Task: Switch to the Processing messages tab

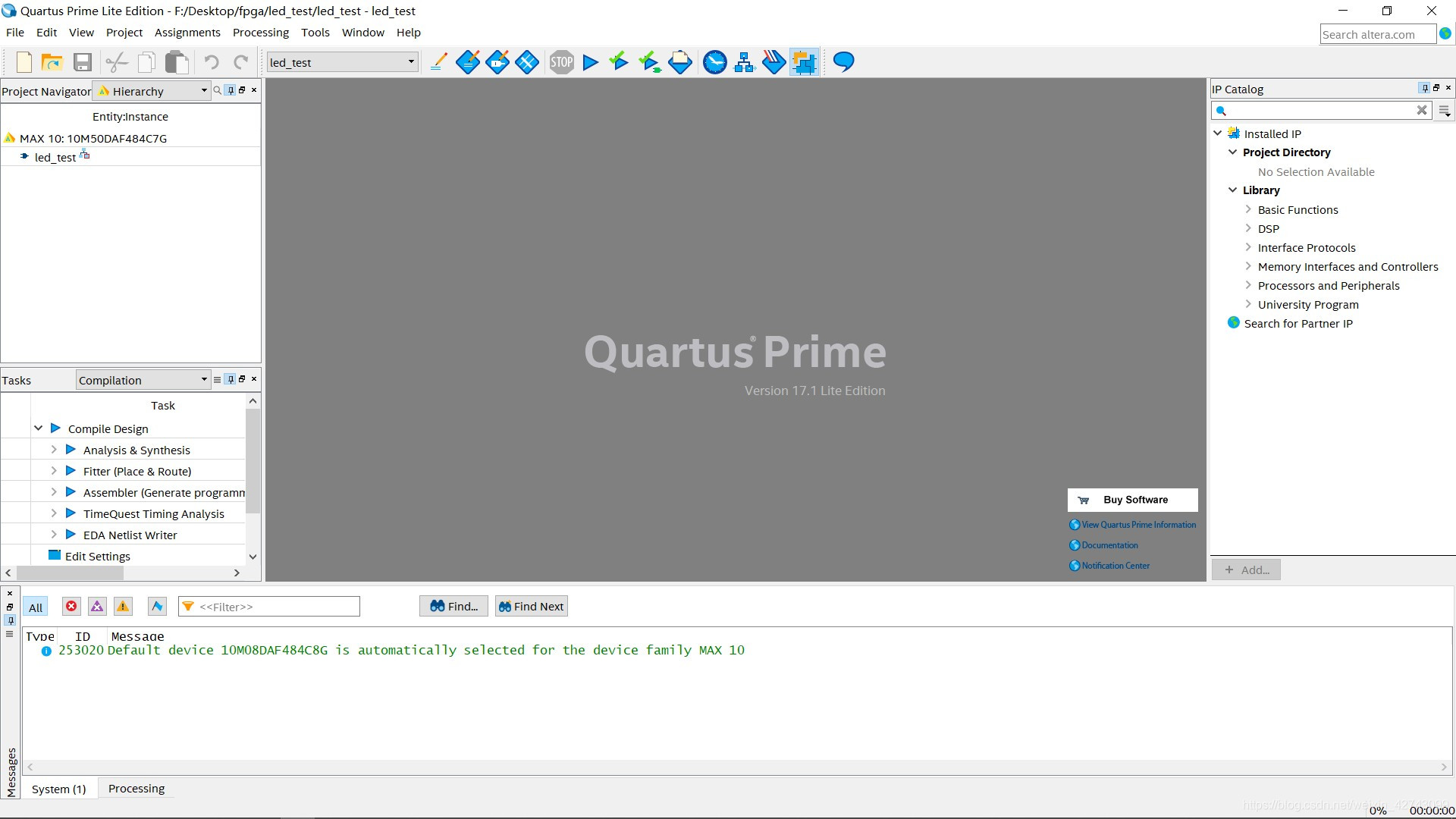Action: [136, 789]
